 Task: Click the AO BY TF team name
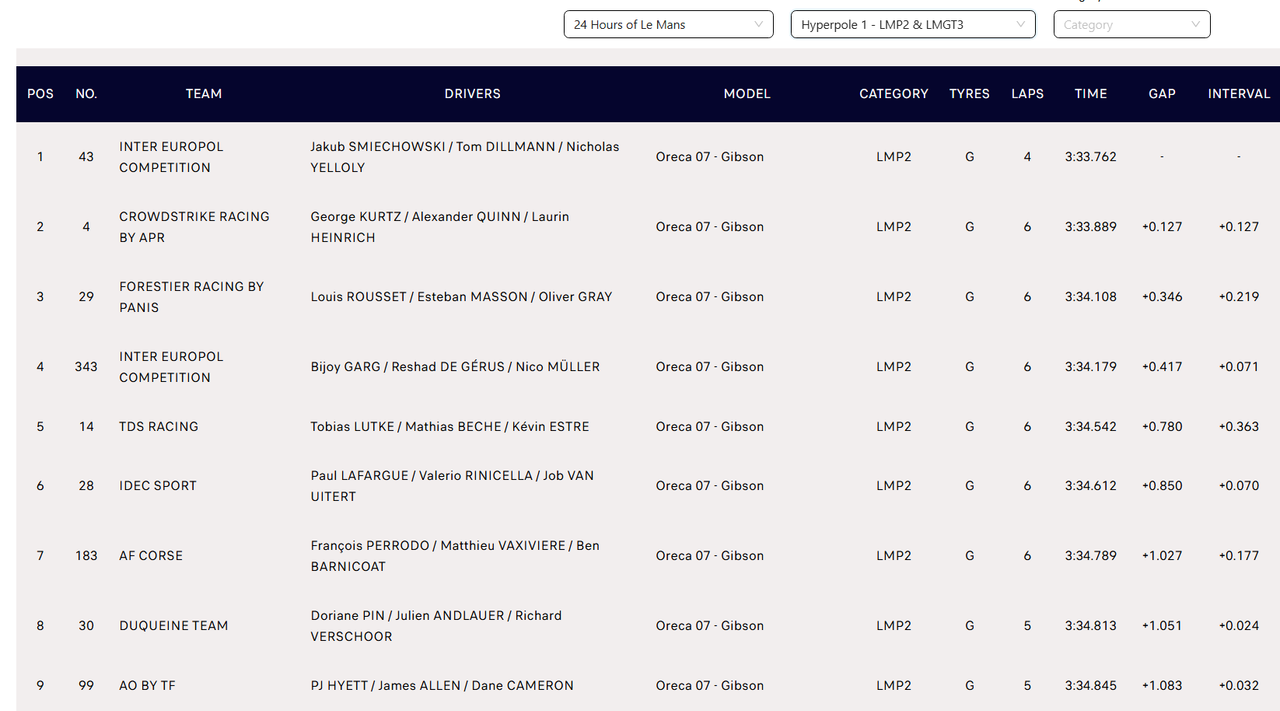(147, 686)
